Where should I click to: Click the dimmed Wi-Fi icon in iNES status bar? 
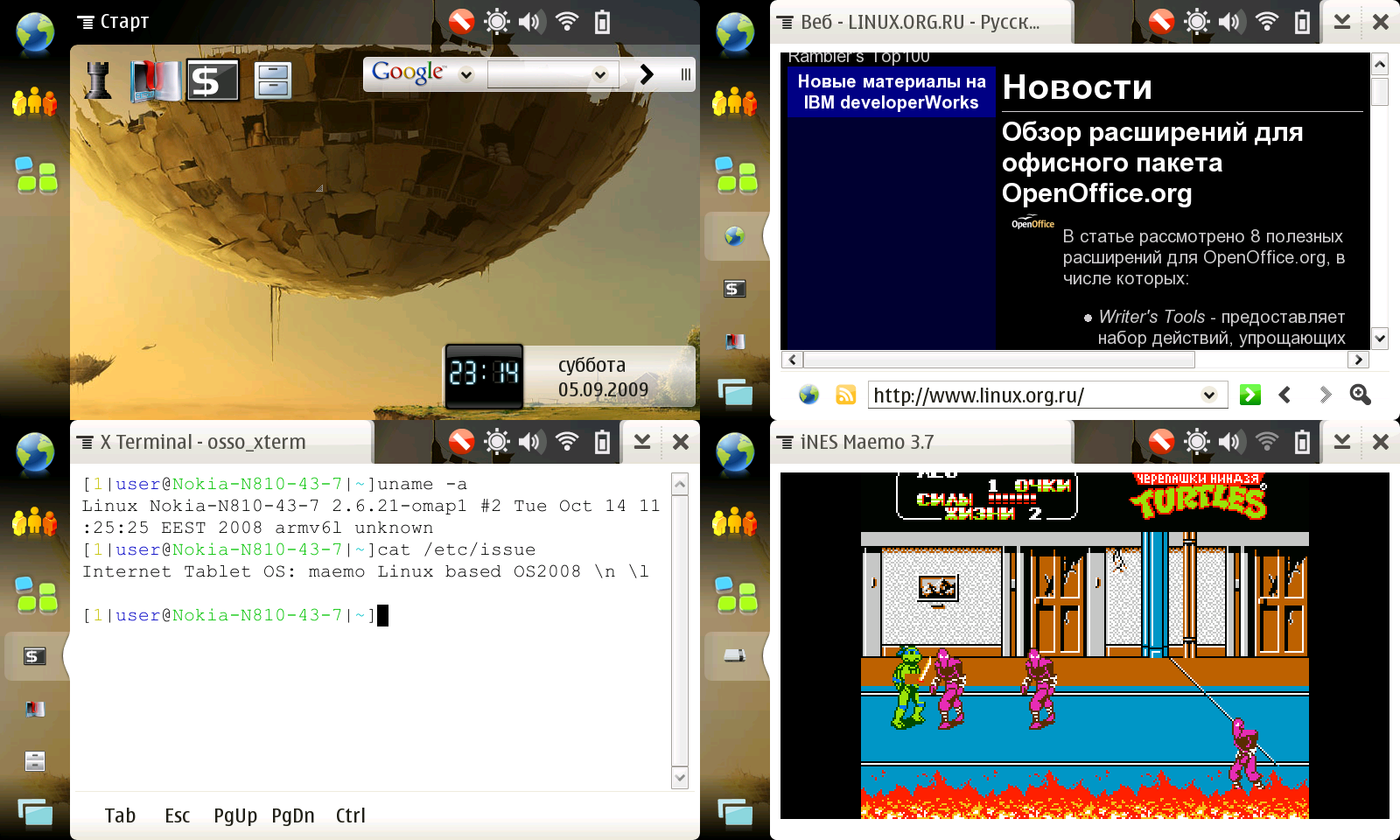tap(1267, 442)
